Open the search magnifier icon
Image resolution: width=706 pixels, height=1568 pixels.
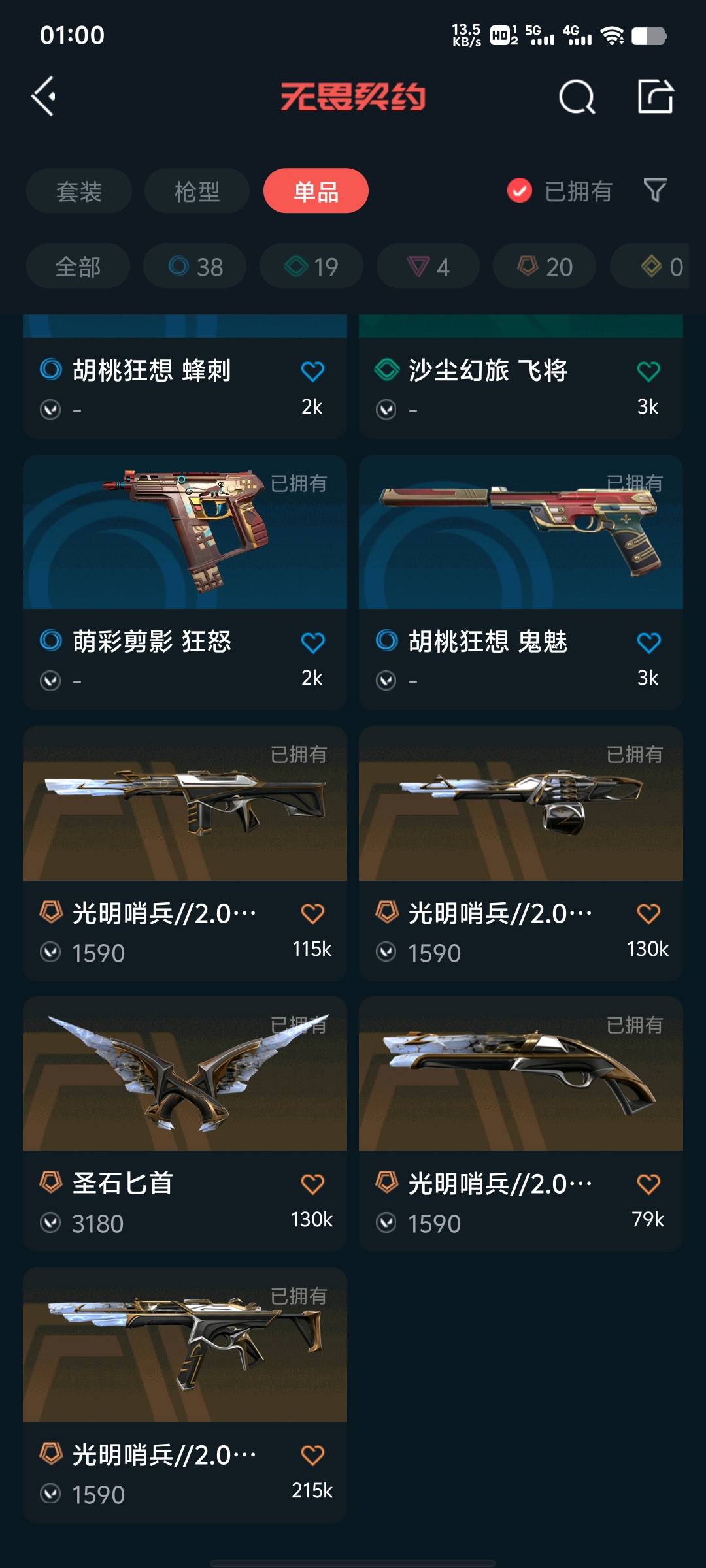577,97
